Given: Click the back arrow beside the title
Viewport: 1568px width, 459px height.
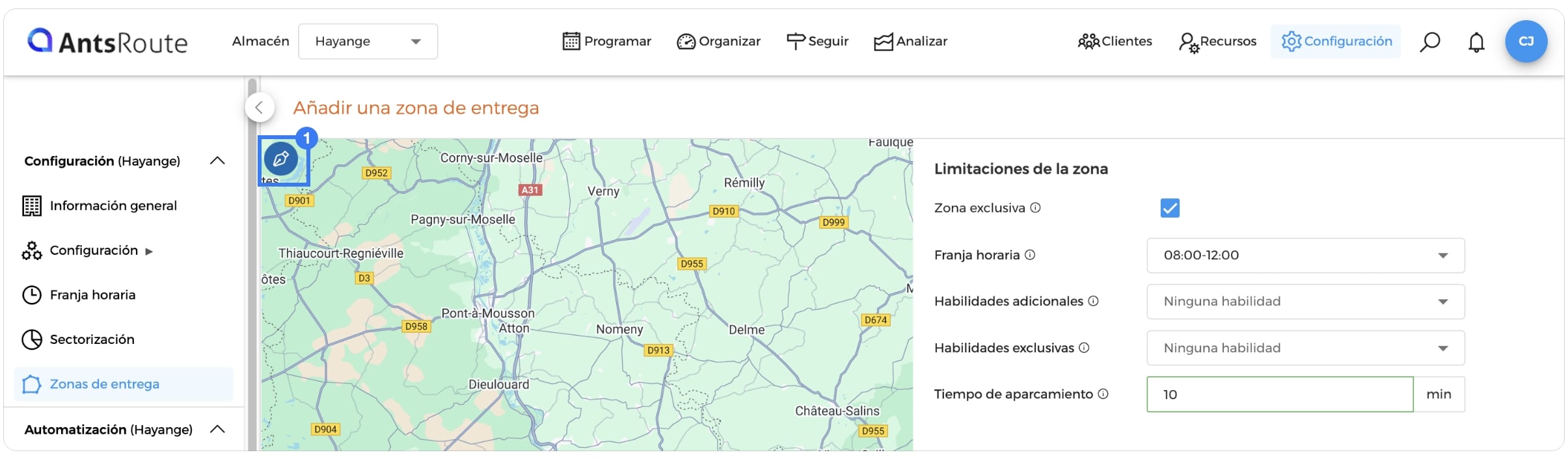Looking at the screenshot, I should point(260,108).
